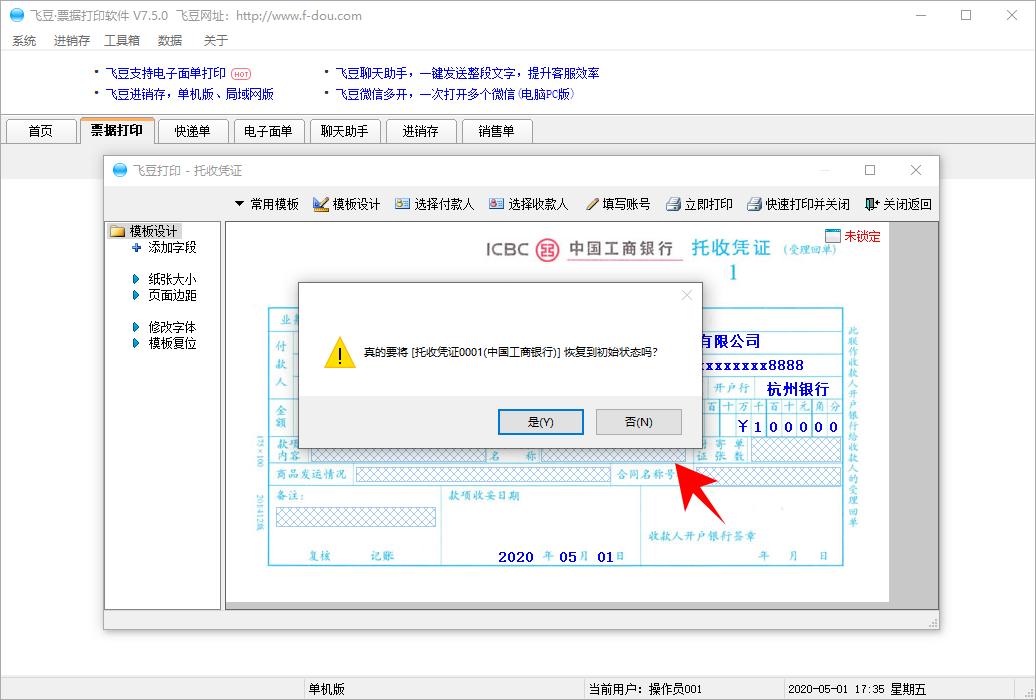Select 修改字体 in the tree

172,327
